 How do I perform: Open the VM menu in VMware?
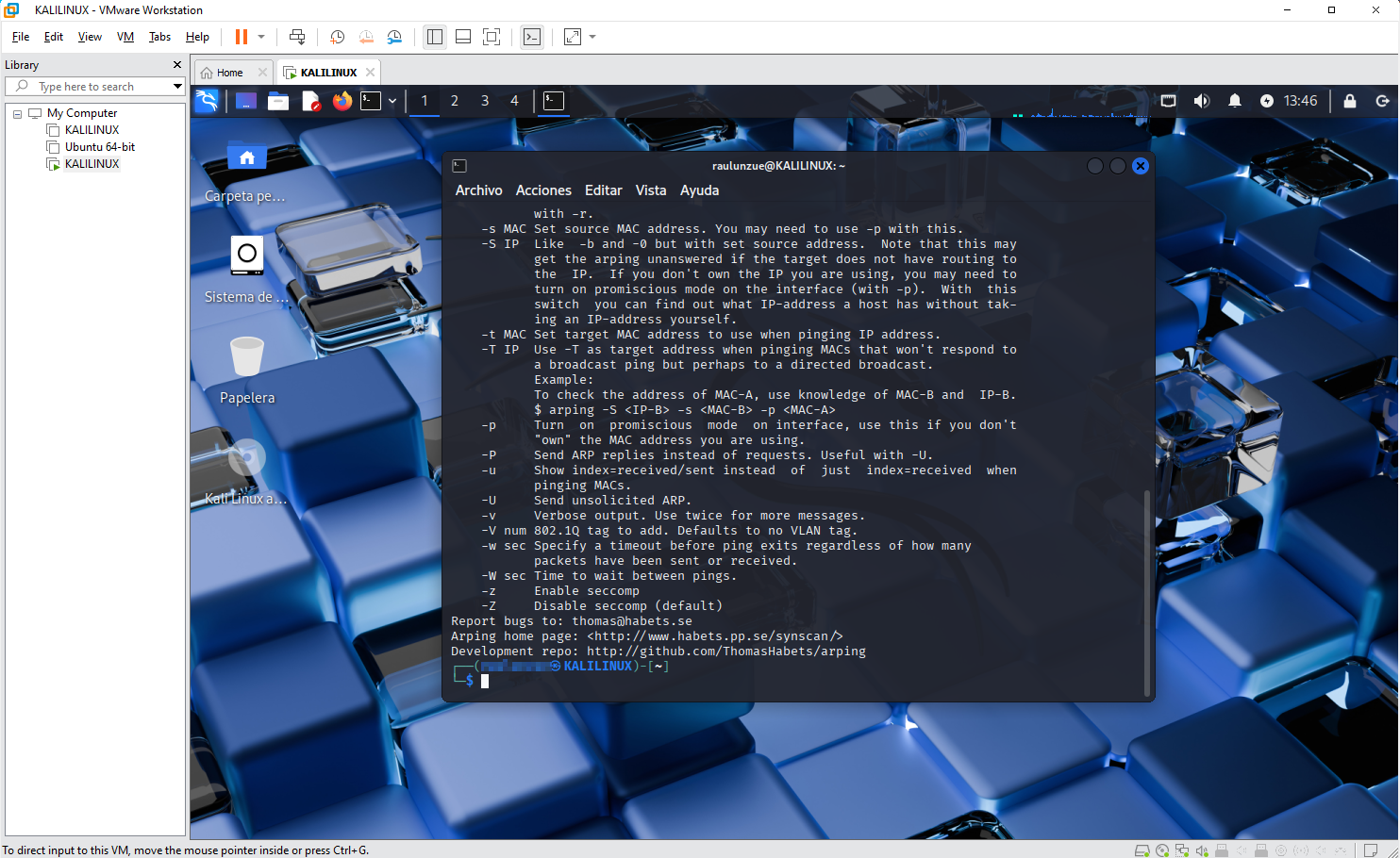125,37
